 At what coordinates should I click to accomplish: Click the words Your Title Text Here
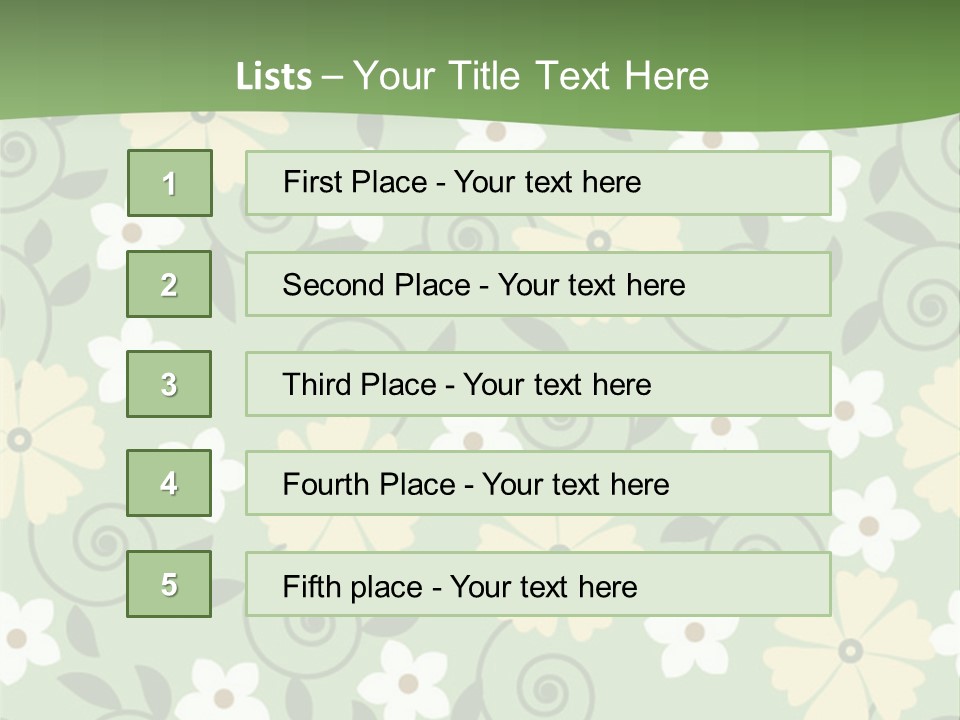(531, 76)
